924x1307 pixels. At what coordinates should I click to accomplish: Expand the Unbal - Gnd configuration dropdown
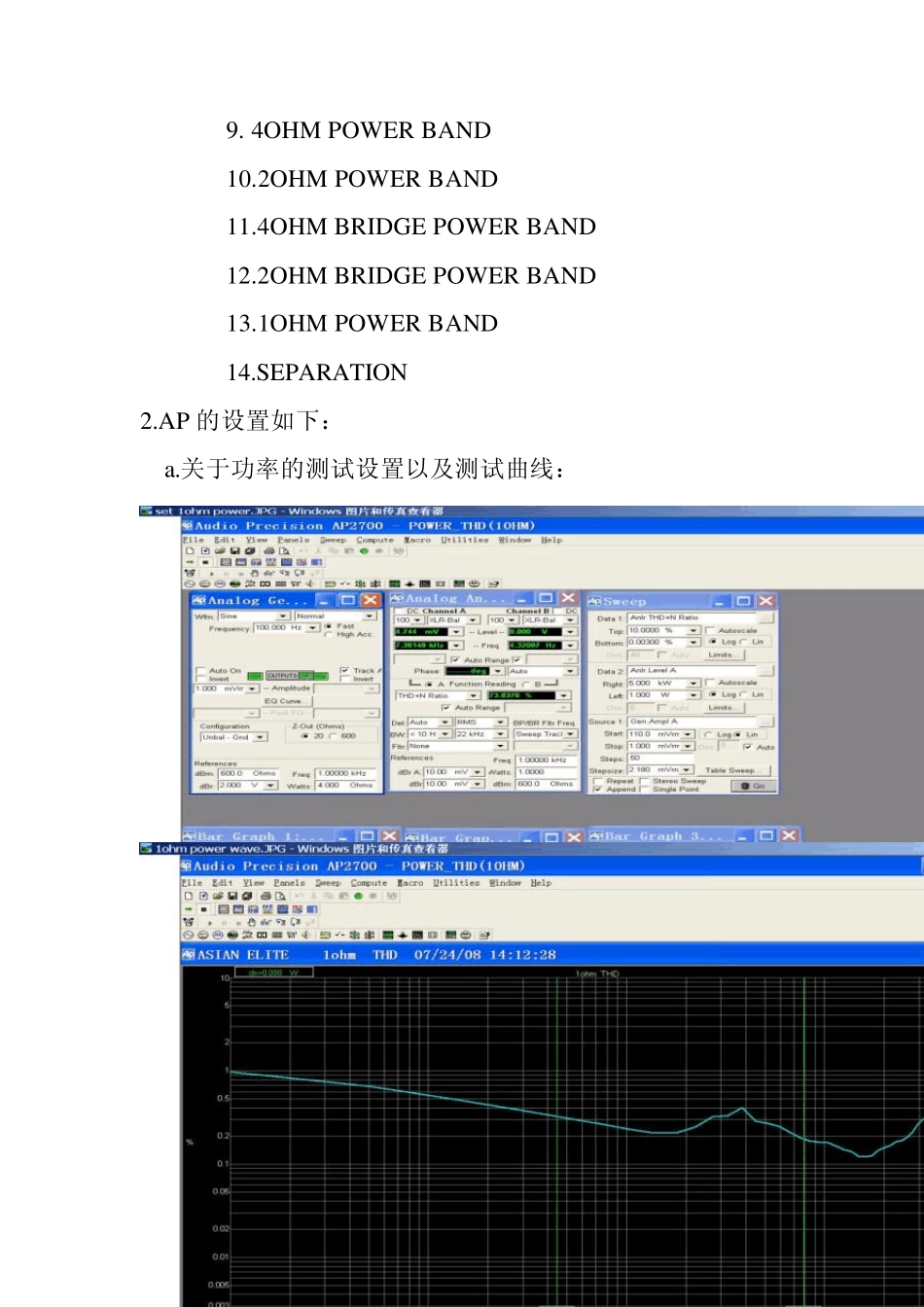[260, 737]
